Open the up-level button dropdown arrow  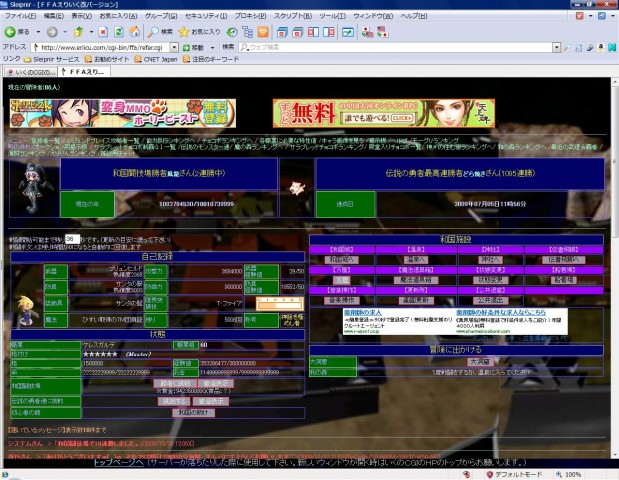(91, 32)
